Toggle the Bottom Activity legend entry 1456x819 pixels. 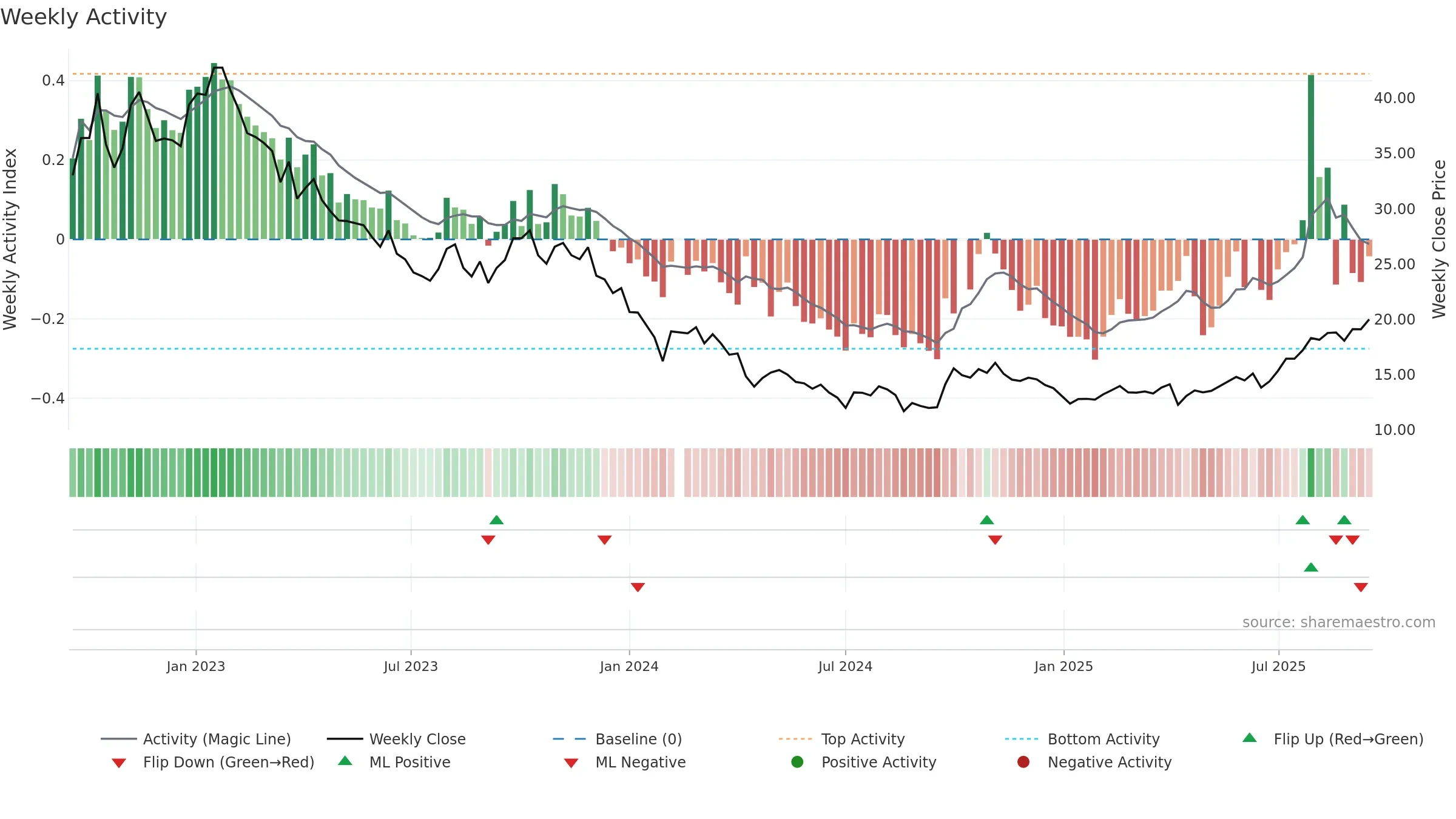pos(1082,739)
